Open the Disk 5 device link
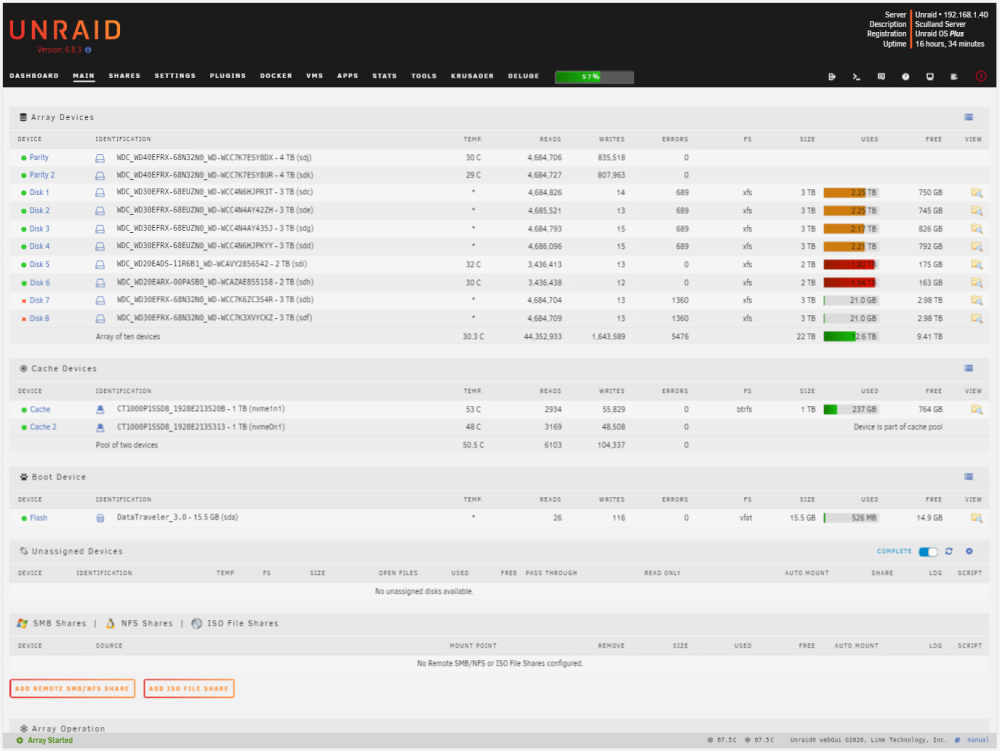The height and width of the screenshot is (751, 1000). [x=39, y=265]
